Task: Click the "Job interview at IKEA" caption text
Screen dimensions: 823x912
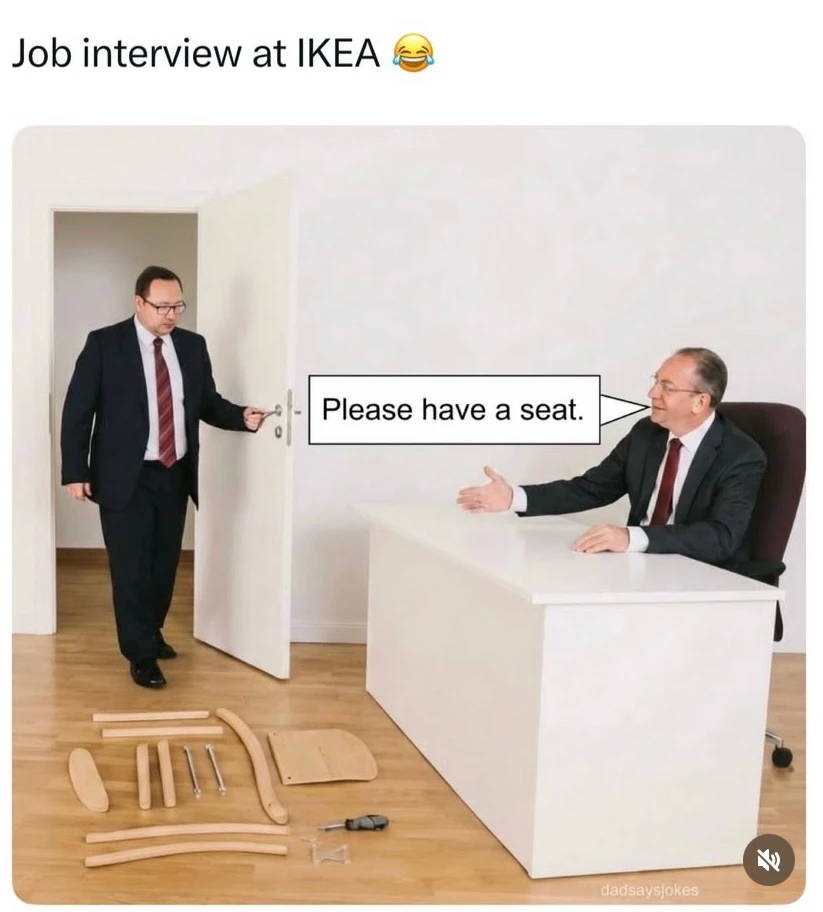Action: pos(195,54)
